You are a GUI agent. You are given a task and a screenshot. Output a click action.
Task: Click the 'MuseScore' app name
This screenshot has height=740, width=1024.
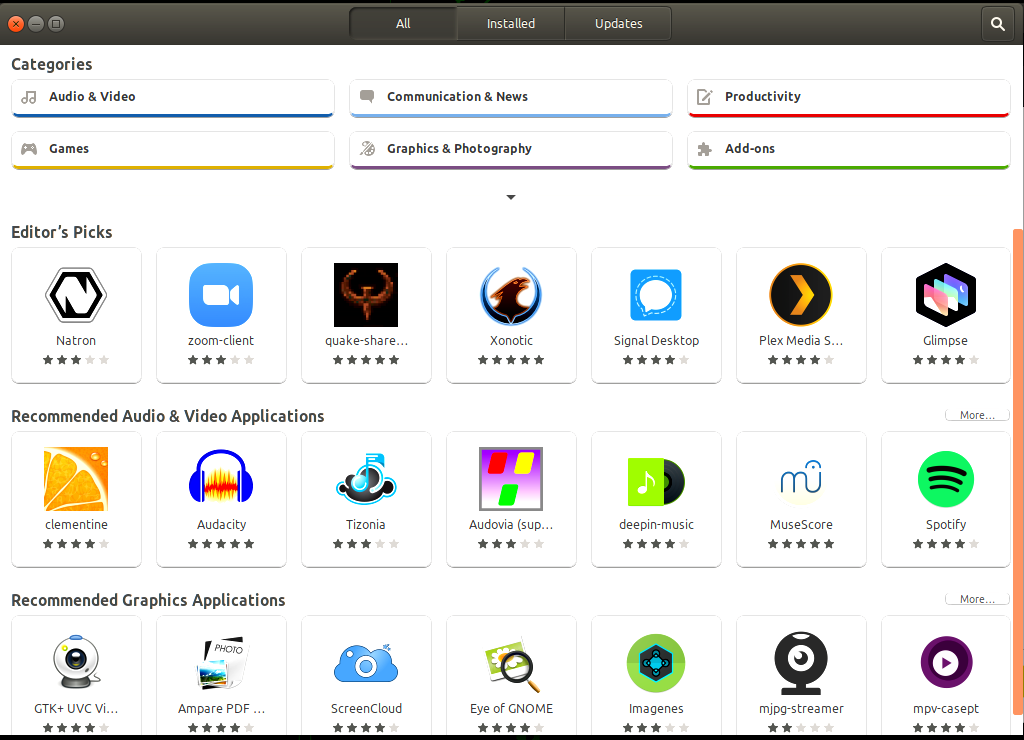tap(801, 524)
